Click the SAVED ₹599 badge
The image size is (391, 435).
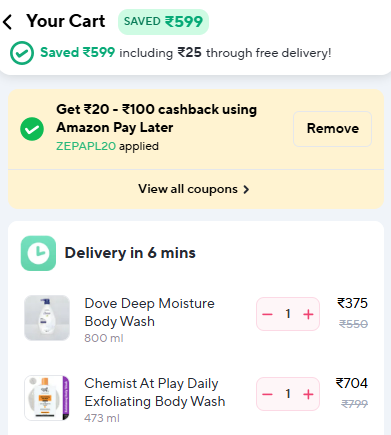point(163,22)
